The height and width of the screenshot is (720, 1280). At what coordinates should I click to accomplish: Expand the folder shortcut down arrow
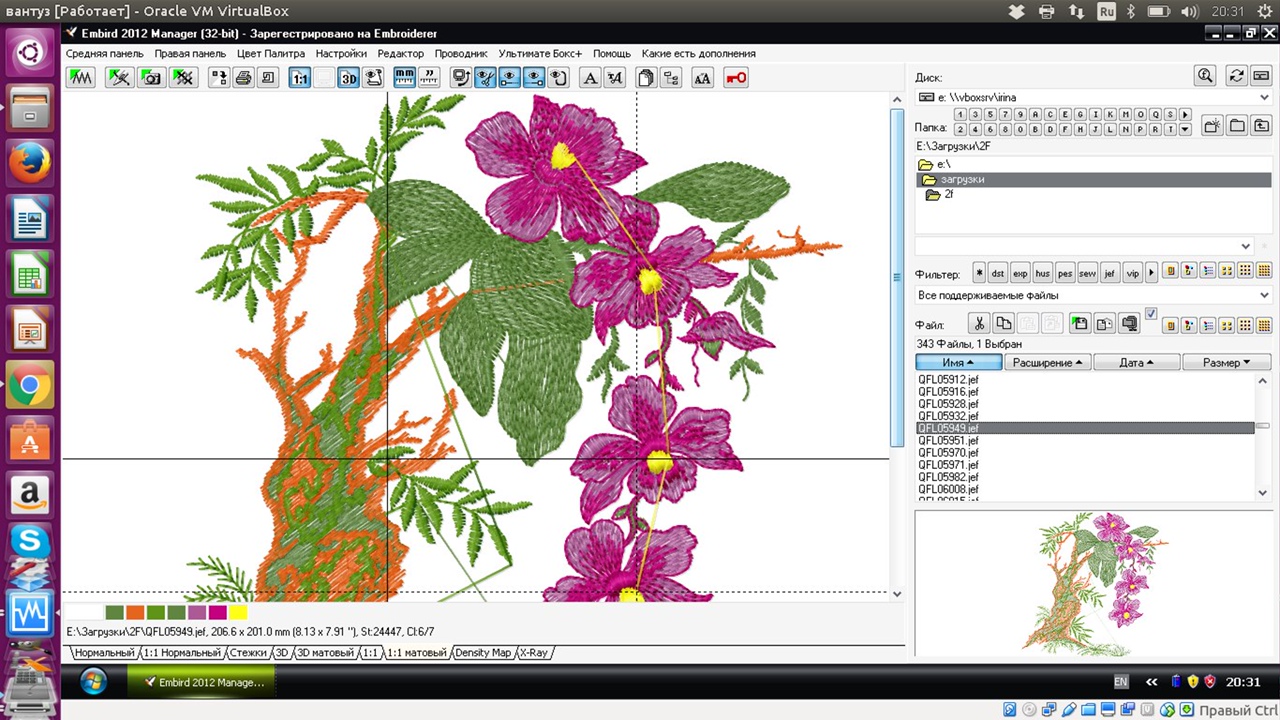1185,129
